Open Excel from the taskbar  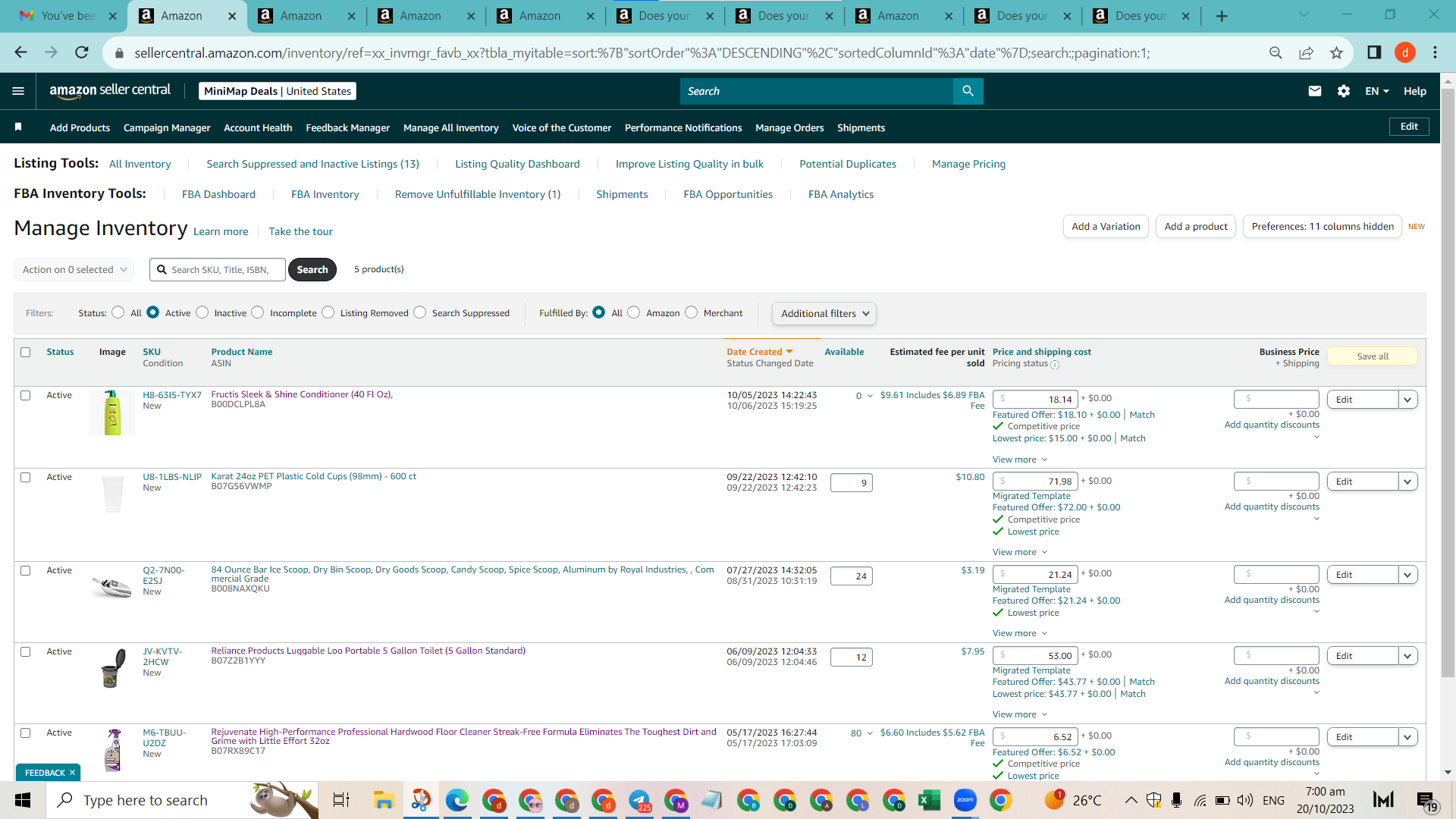point(929,800)
